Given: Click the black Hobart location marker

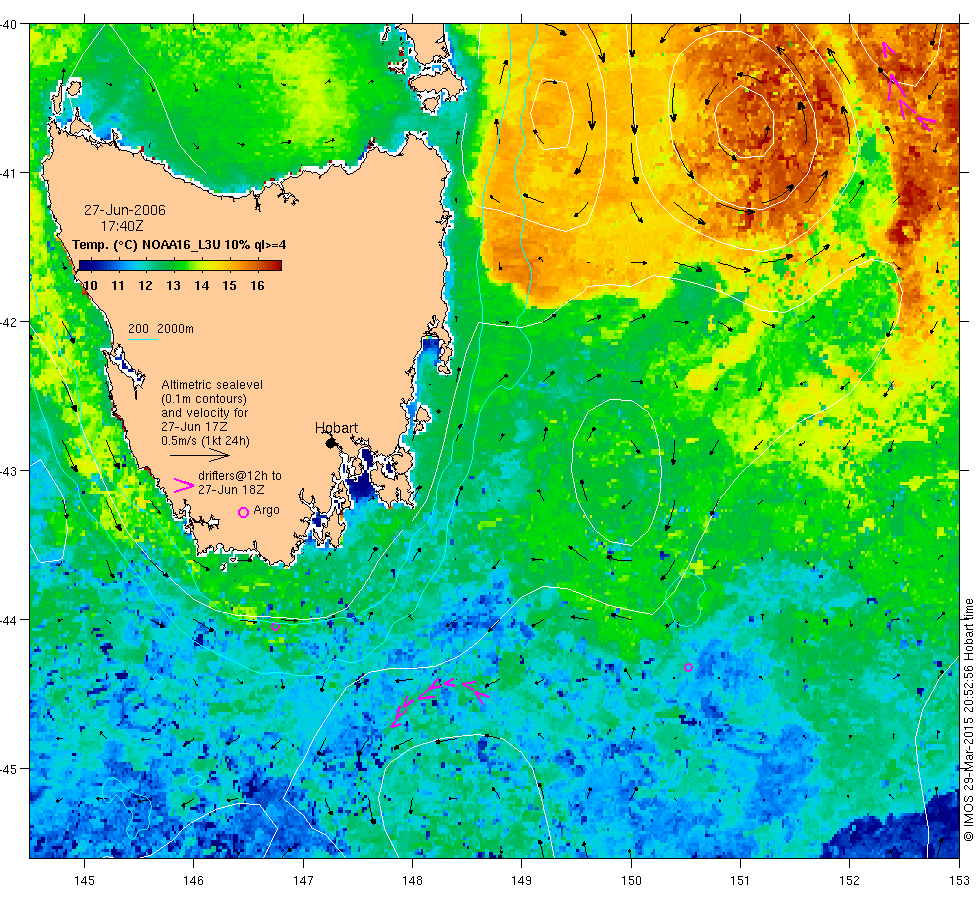Looking at the screenshot, I should [x=331, y=443].
